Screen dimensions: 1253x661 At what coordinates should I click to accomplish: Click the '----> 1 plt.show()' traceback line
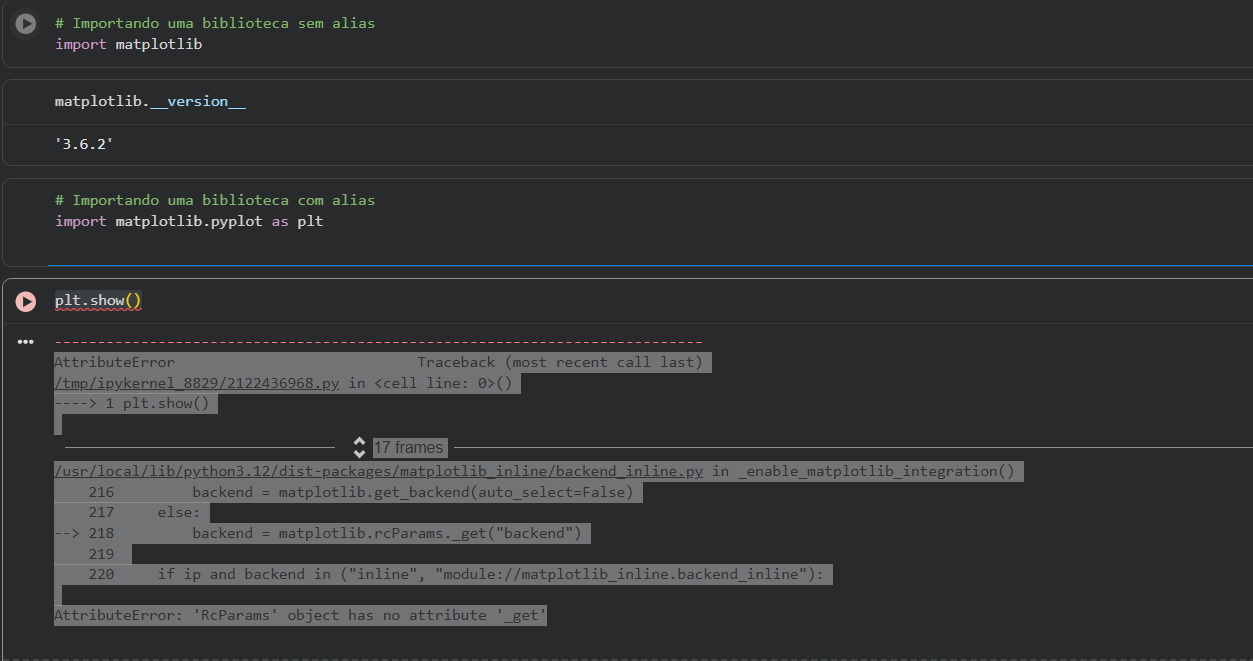point(136,404)
